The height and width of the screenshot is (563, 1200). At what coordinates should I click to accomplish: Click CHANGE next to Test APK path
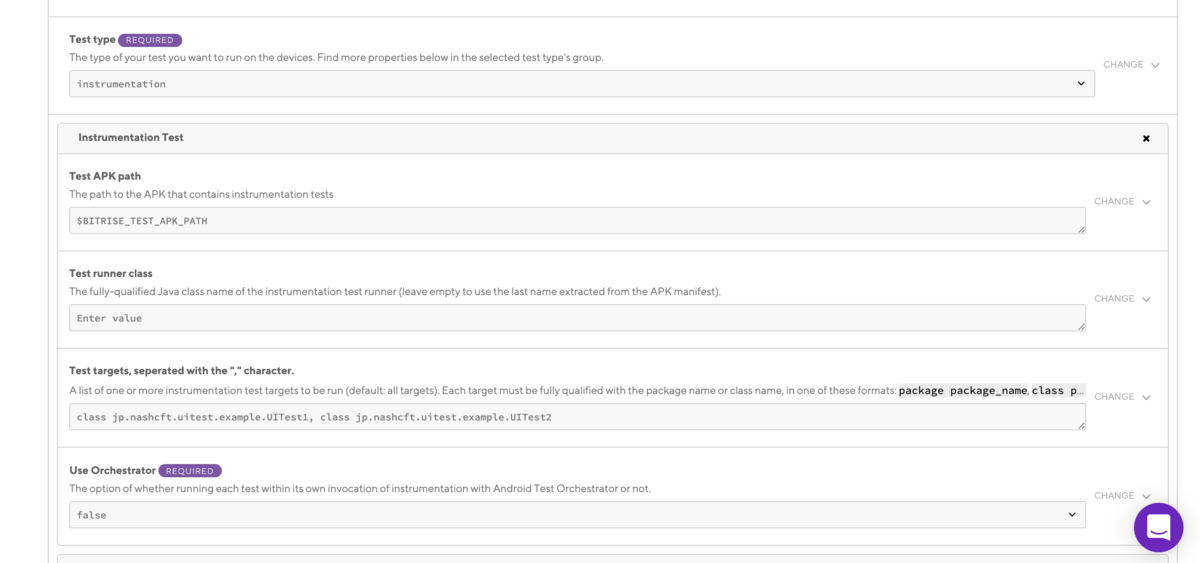pos(1122,201)
